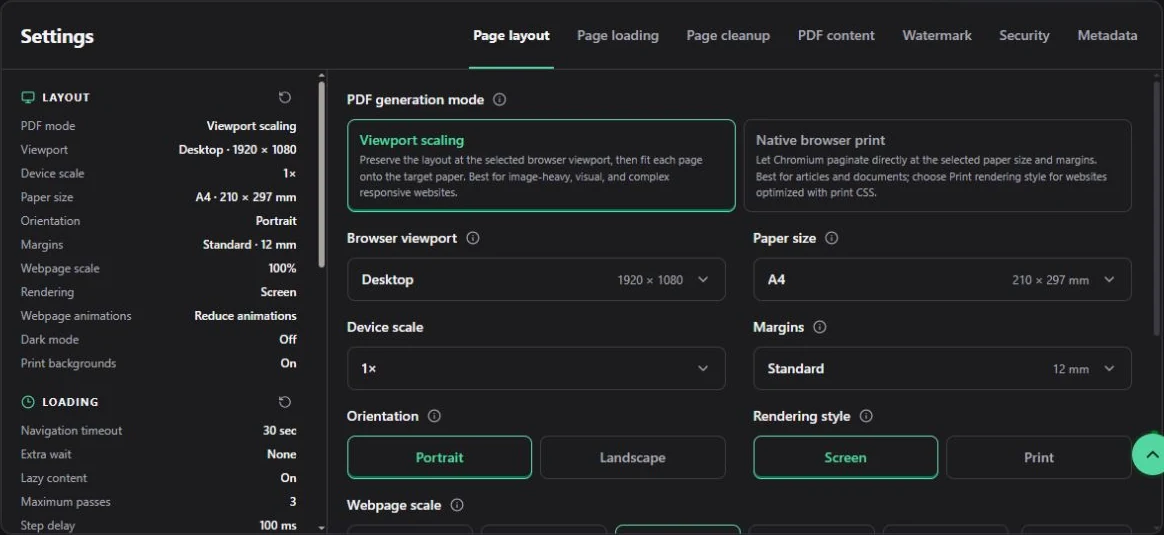
Task: Switch to the Page layout tab
Action: tap(511, 36)
